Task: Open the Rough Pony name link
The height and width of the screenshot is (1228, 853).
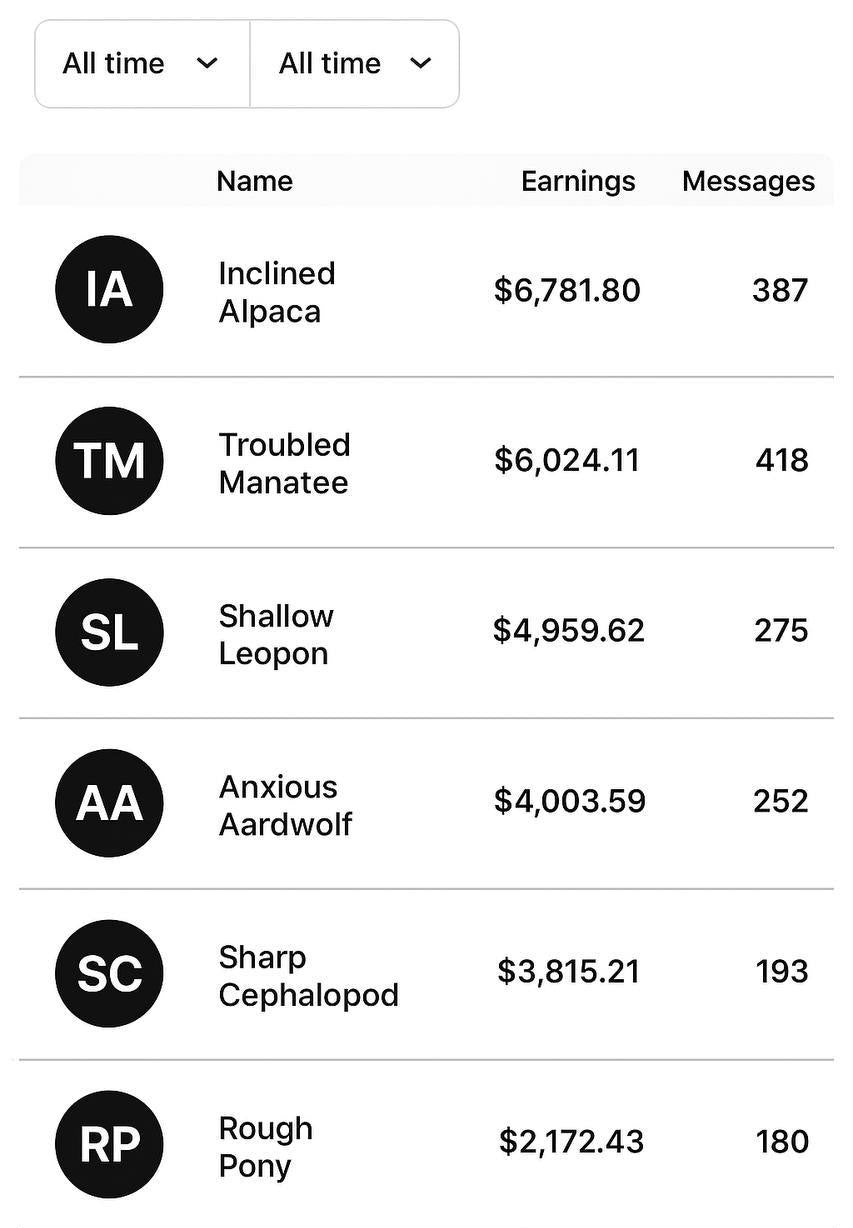Action: [x=265, y=1147]
